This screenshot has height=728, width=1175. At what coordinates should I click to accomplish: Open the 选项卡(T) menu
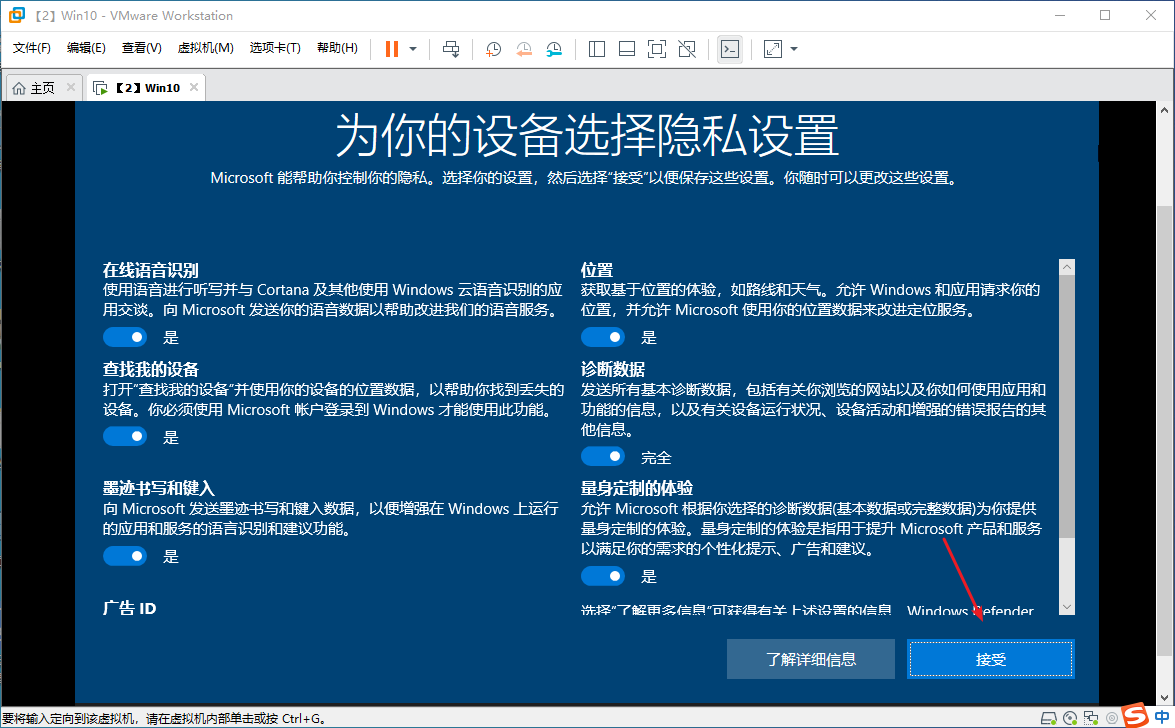point(275,48)
